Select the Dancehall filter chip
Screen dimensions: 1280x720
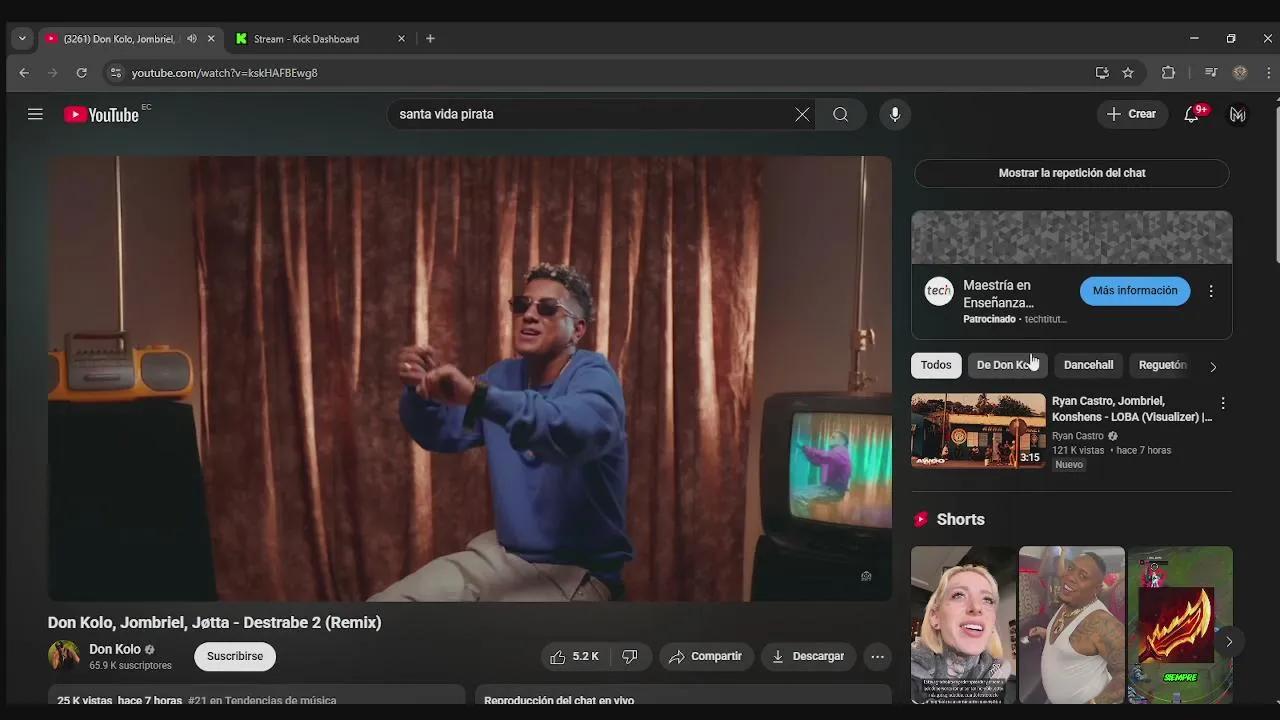click(1088, 365)
